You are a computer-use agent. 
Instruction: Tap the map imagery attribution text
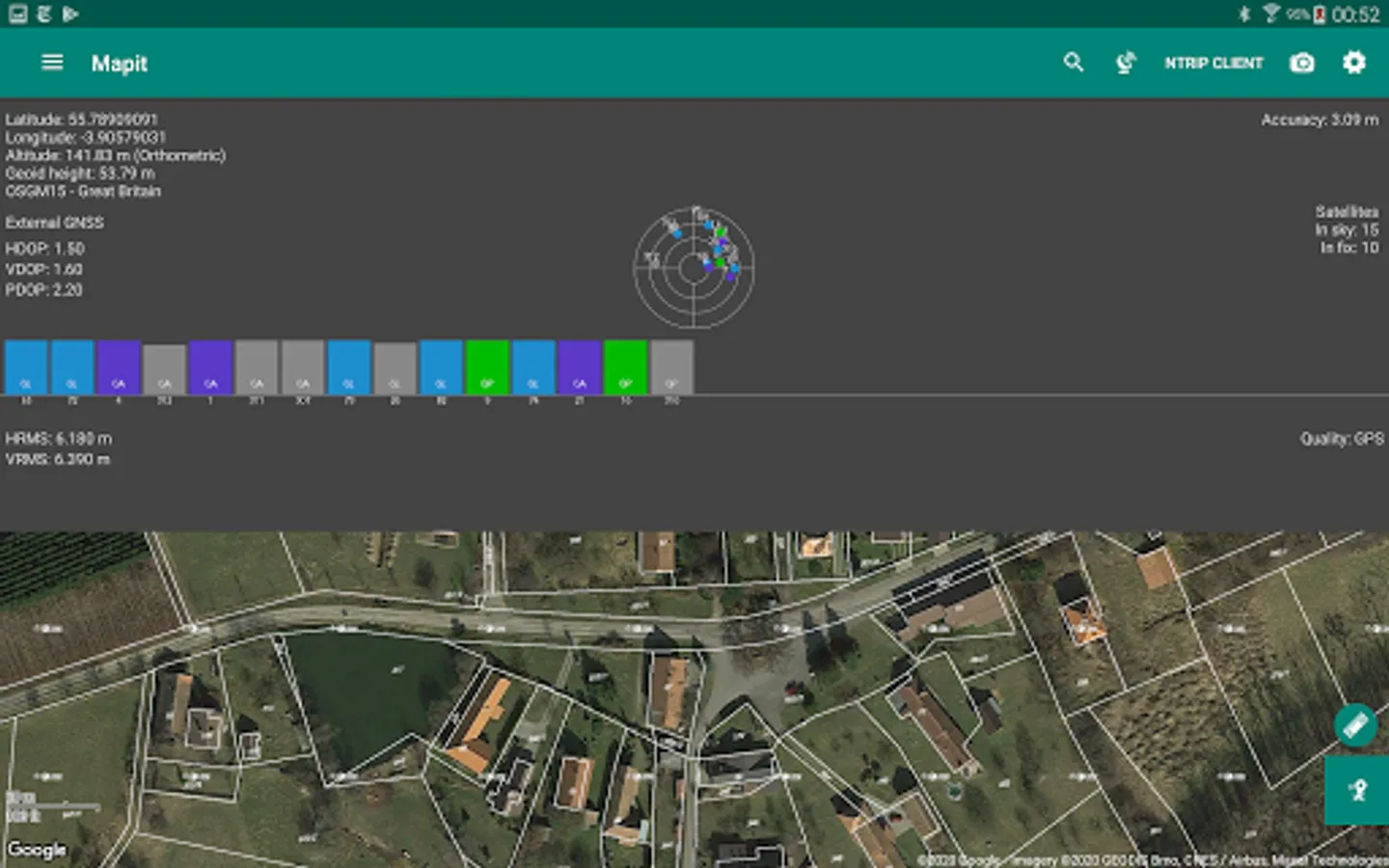(1152, 859)
